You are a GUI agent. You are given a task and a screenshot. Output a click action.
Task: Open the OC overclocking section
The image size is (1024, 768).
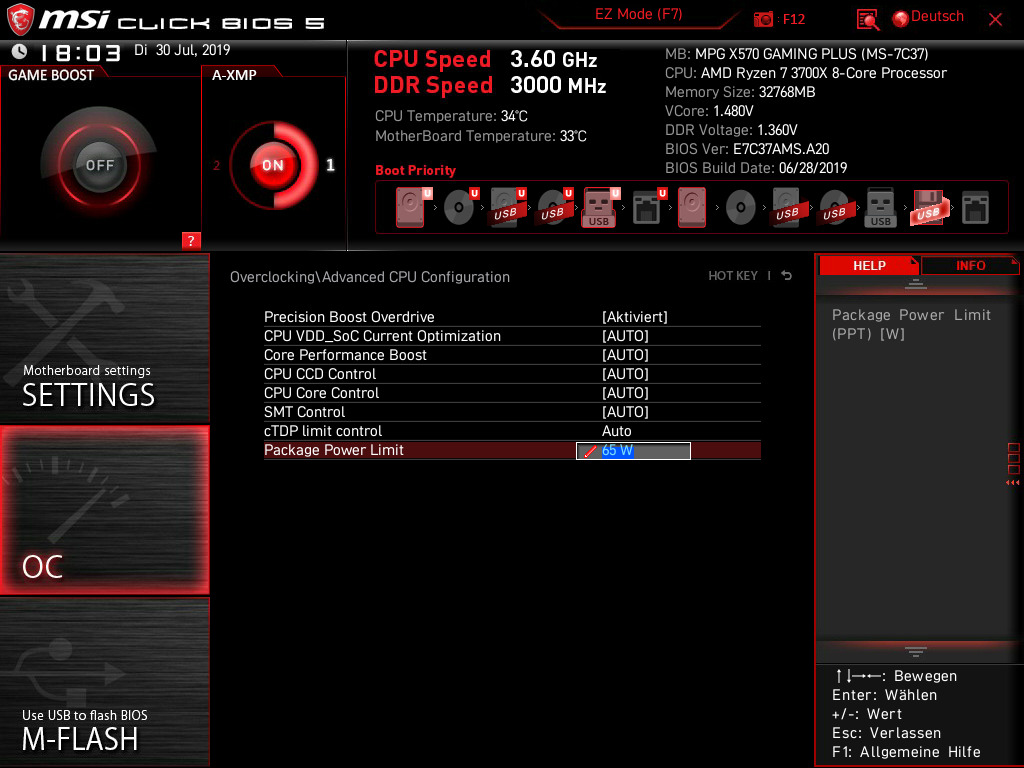click(104, 510)
